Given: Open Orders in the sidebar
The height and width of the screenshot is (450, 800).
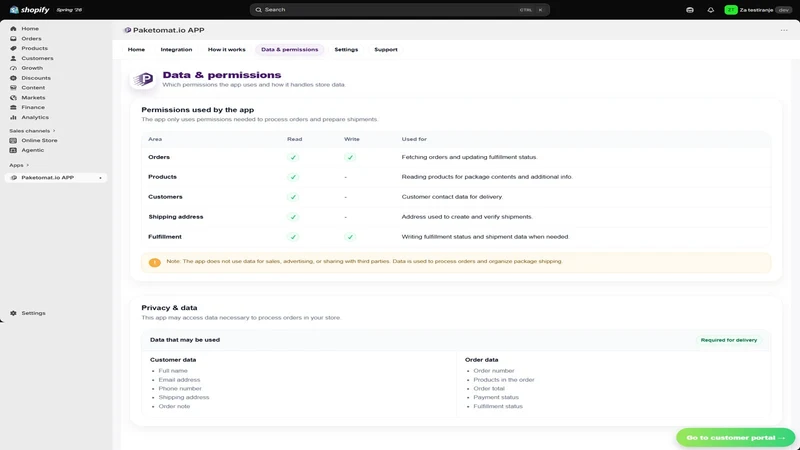Looking at the screenshot, I should point(31,38).
